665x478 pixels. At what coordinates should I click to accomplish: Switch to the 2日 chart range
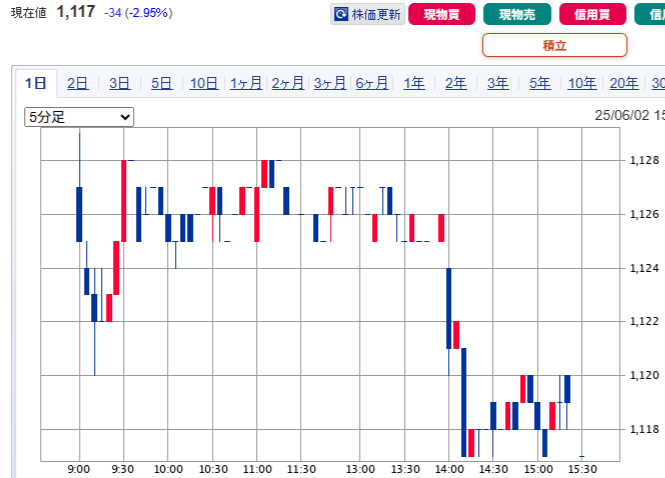[x=78, y=83]
